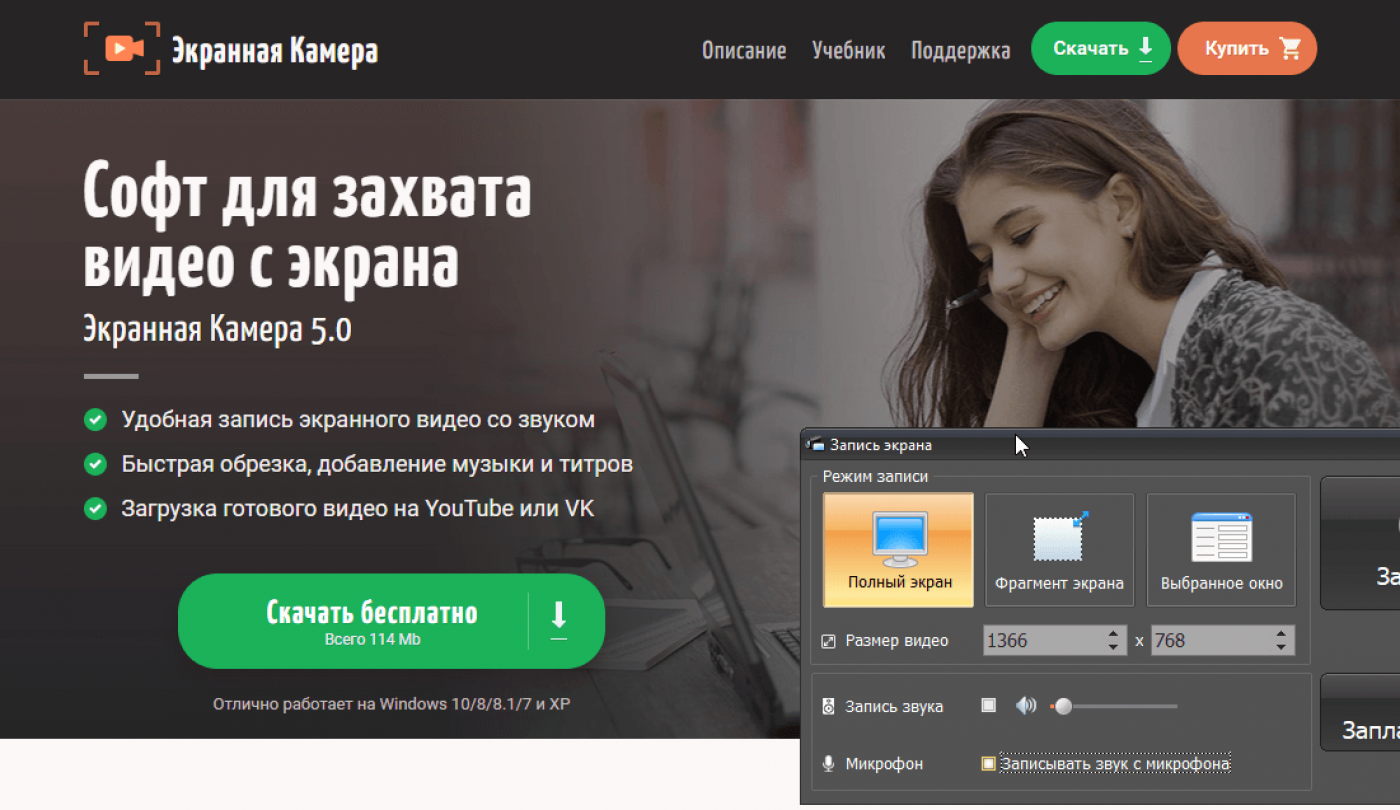Viewport: 1400px width, 810px height.
Task: Click the Экранная Камера site title text
Action: tap(275, 50)
